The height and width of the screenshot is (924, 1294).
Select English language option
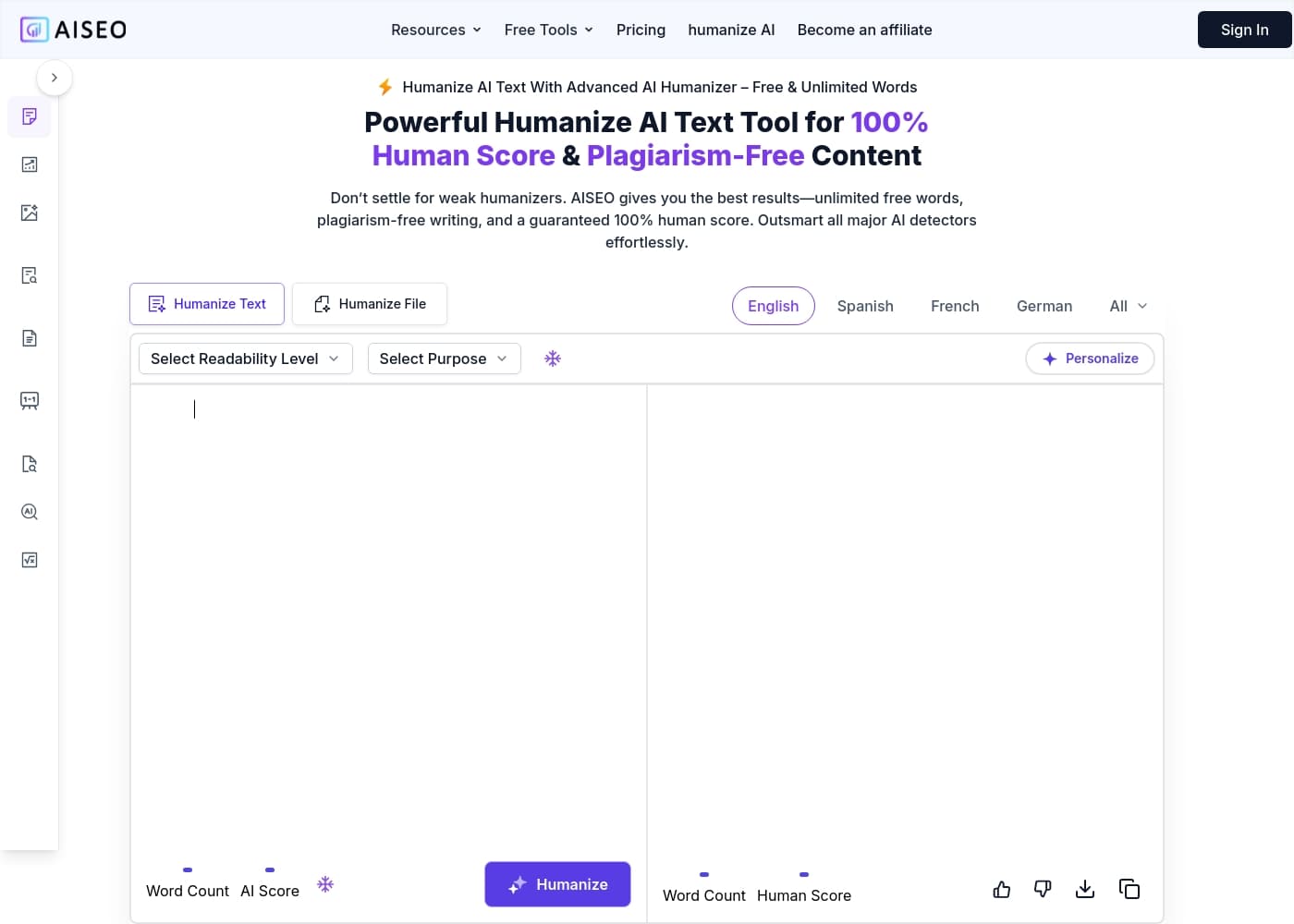[x=773, y=306]
